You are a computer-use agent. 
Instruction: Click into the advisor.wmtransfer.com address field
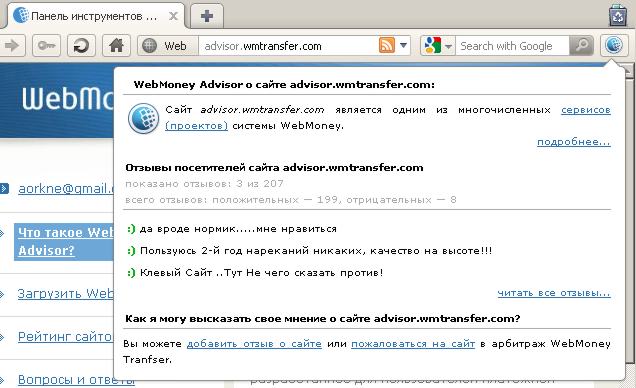[288, 46]
